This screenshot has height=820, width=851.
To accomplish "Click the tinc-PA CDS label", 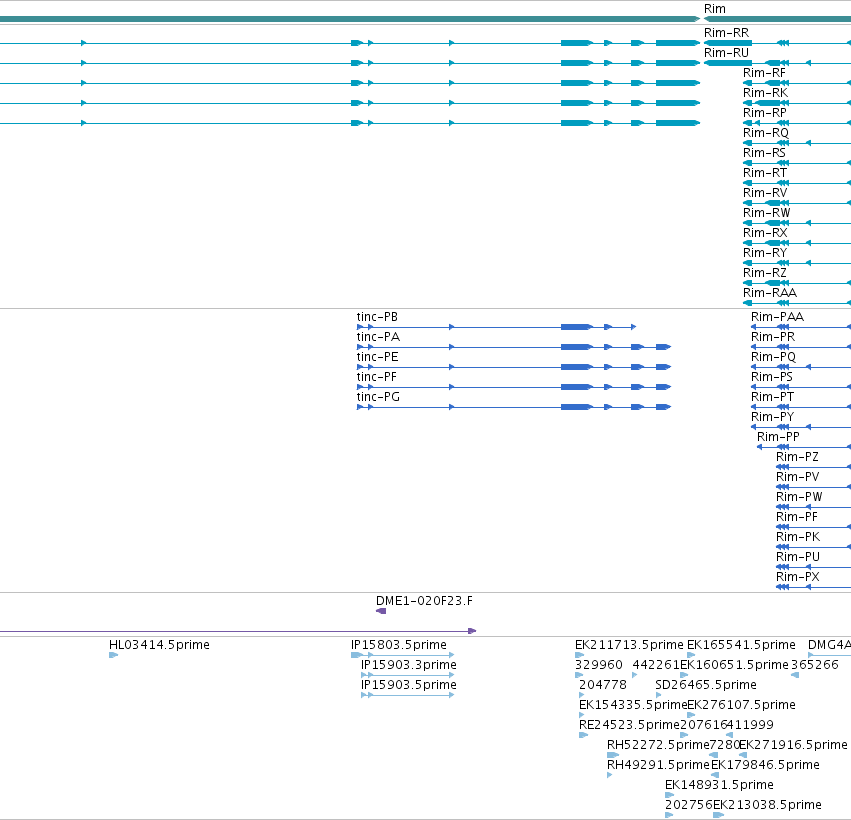I will [x=378, y=337].
